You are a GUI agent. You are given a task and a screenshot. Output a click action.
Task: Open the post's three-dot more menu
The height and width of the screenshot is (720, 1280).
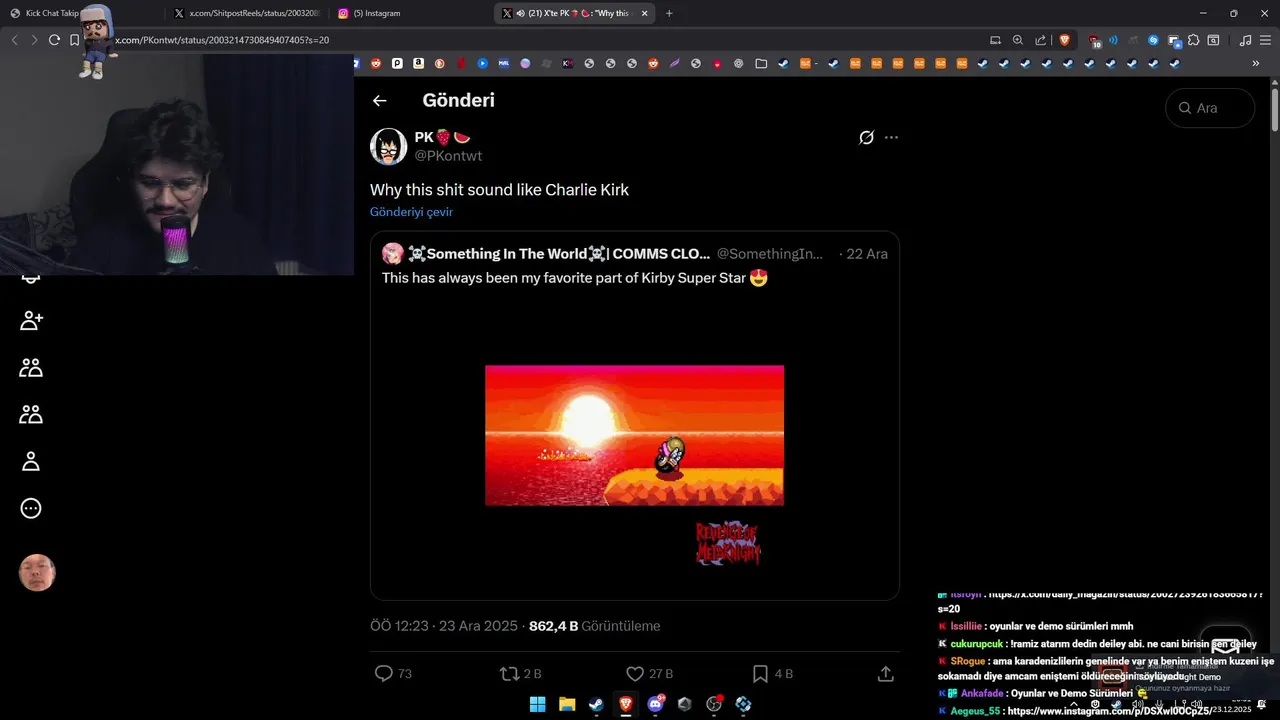click(x=891, y=137)
